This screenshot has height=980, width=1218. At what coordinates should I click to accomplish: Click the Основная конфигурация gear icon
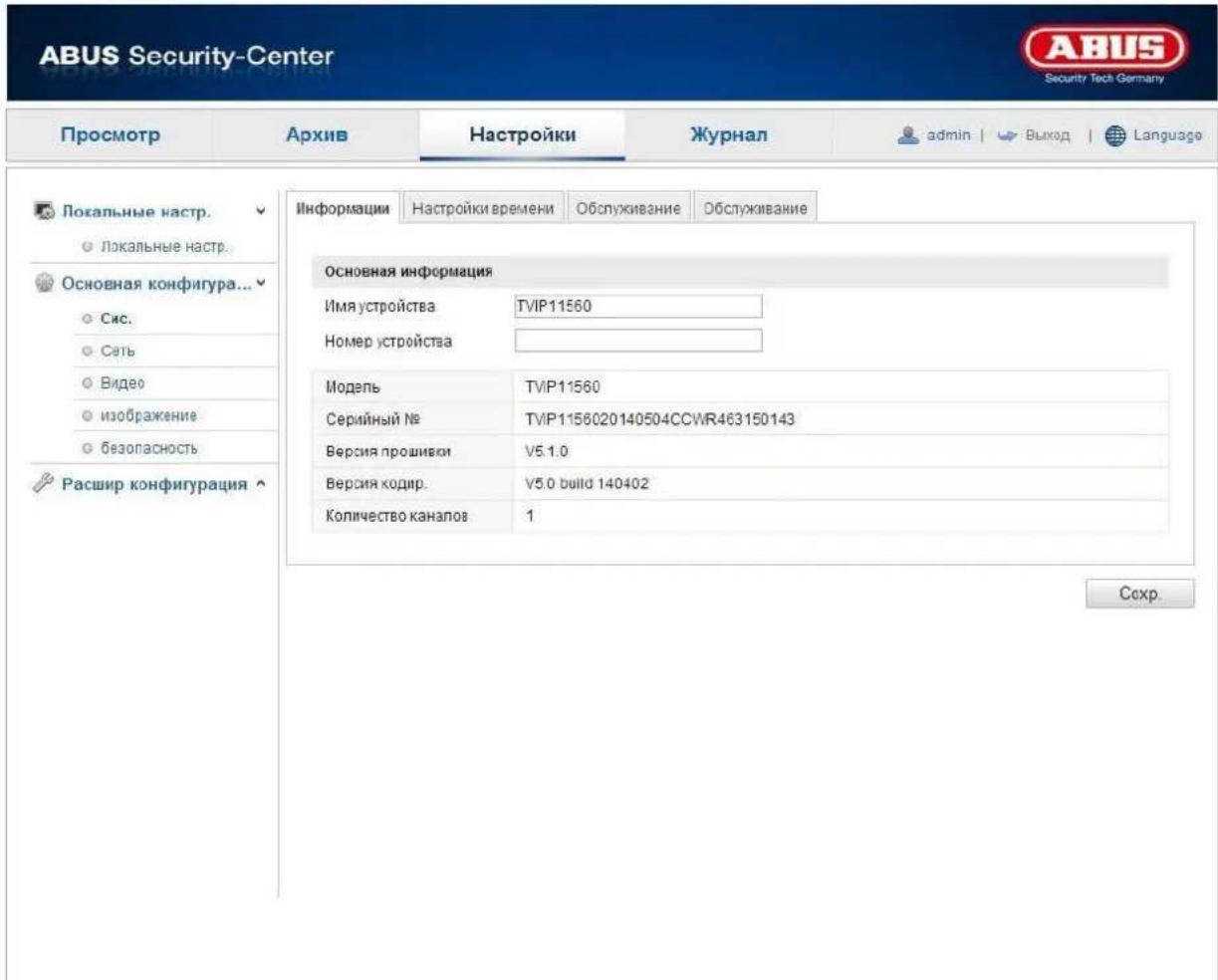45,283
